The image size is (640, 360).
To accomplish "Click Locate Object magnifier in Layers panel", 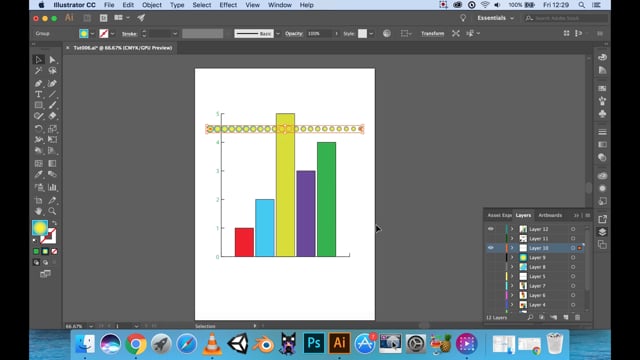I will pyautogui.click(x=530, y=317).
